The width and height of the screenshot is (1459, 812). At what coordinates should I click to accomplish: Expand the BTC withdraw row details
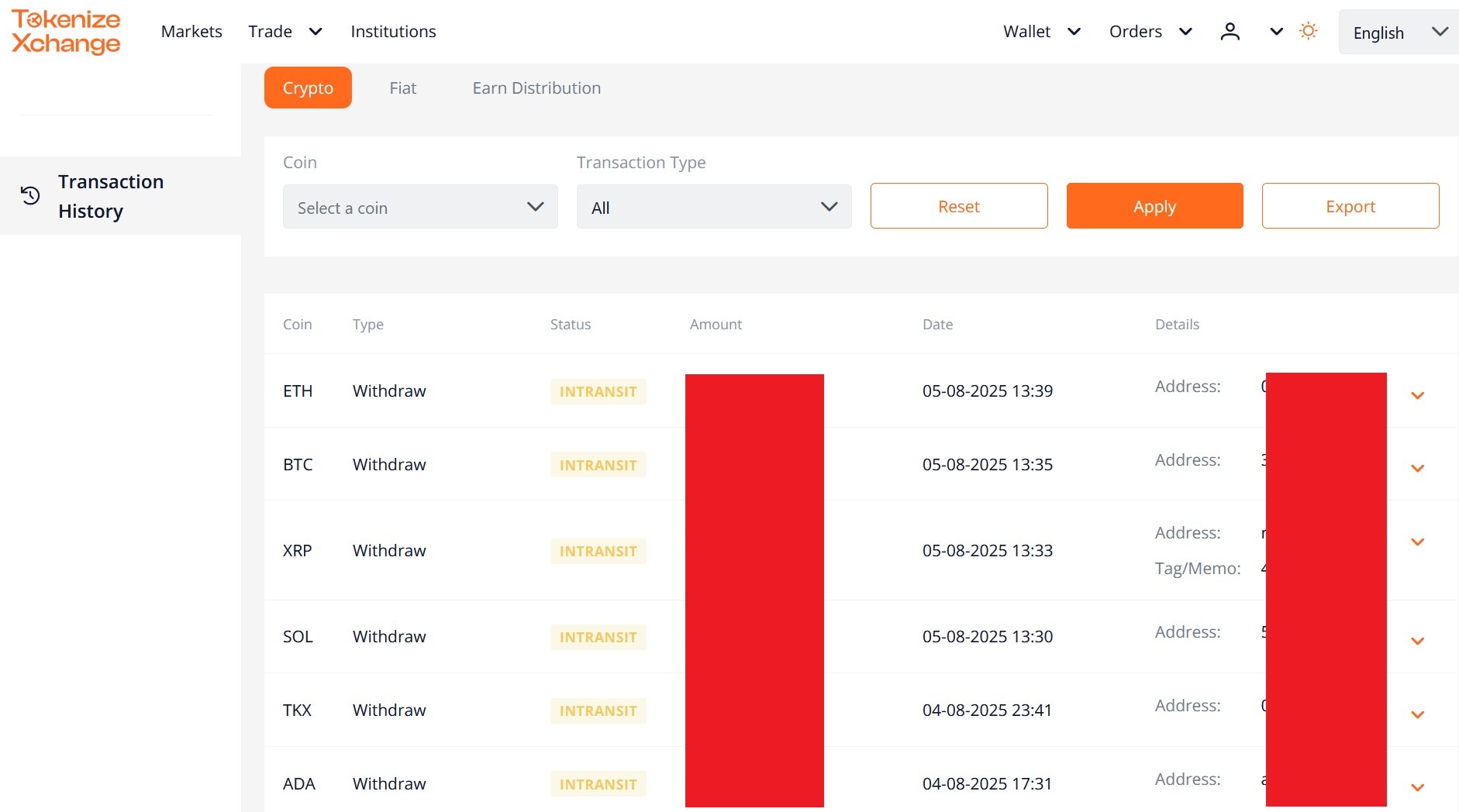click(x=1417, y=469)
